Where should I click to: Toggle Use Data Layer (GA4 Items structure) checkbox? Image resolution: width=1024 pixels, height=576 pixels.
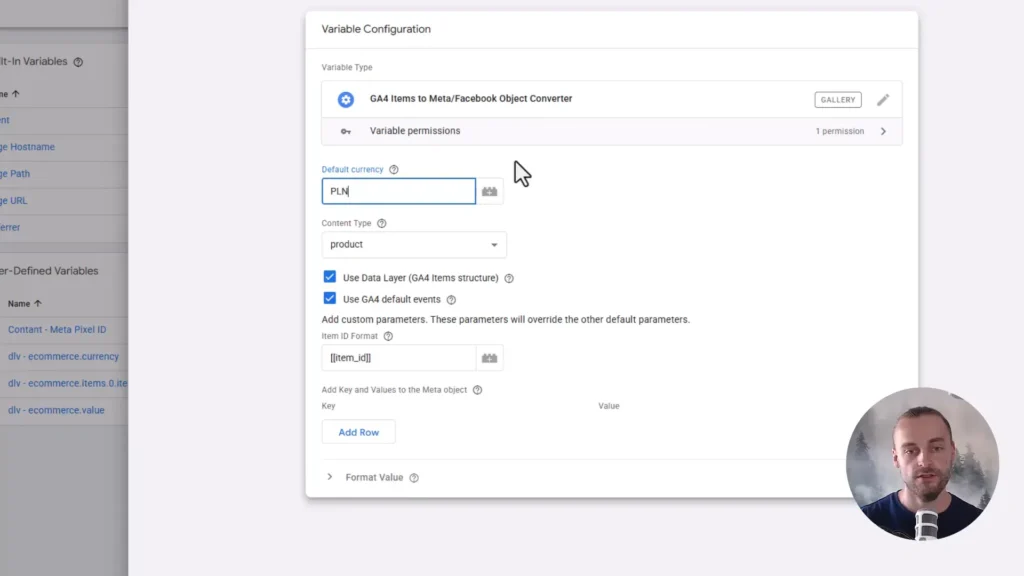pos(330,277)
